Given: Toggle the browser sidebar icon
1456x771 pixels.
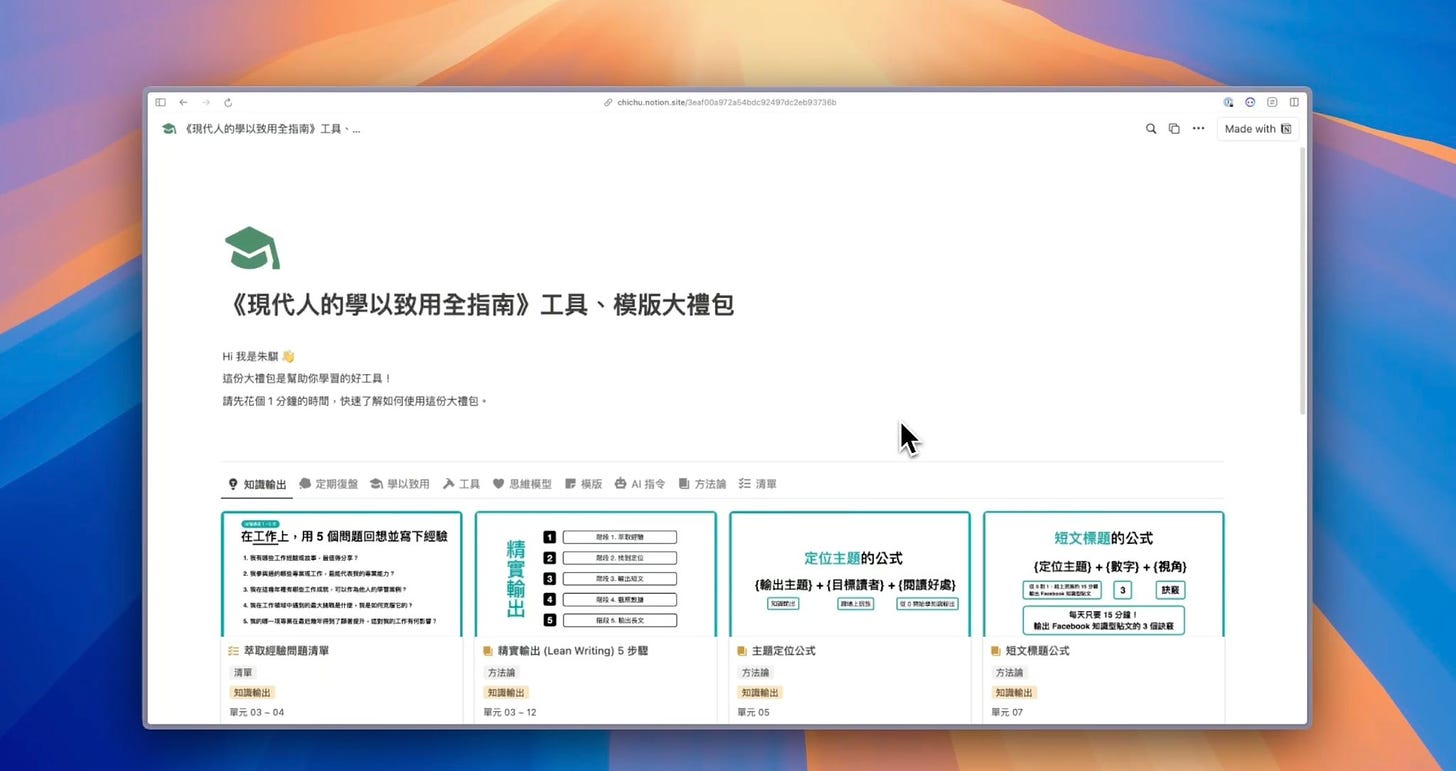Looking at the screenshot, I should click(160, 102).
